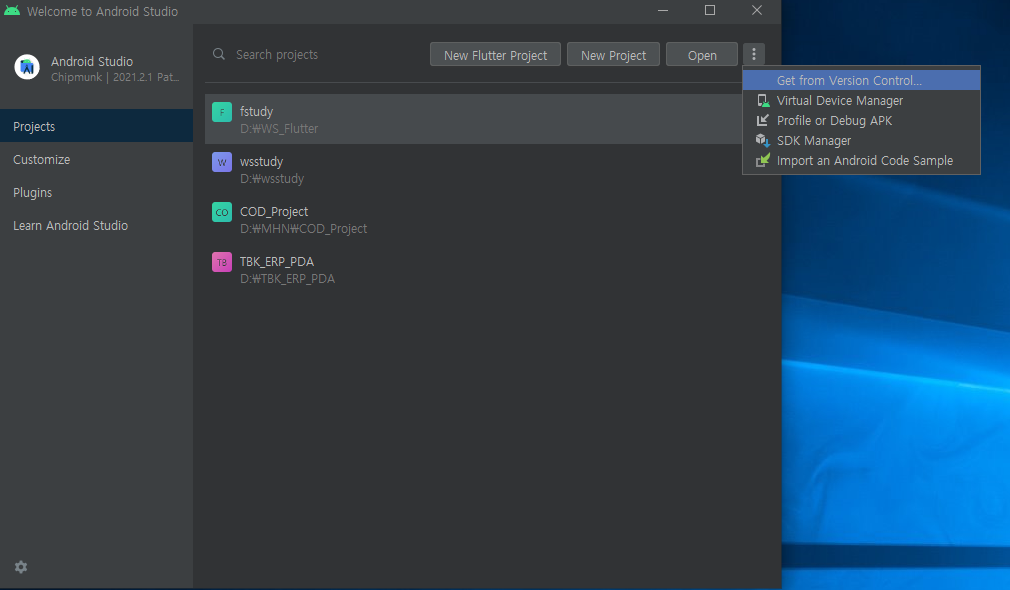This screenshot has height=590, width=1010.
Task: Switch to the Projects tab
Action: (x=97, y=126)
